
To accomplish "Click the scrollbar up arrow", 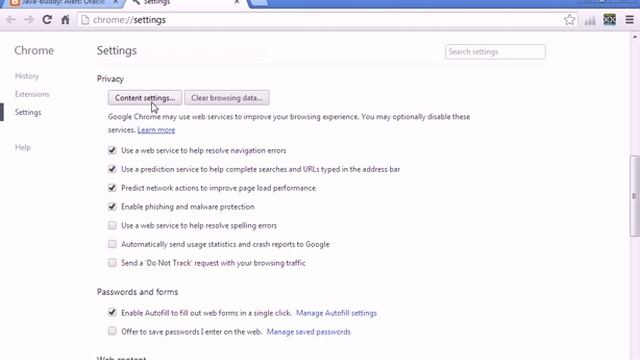I will (x=635, y=37).
